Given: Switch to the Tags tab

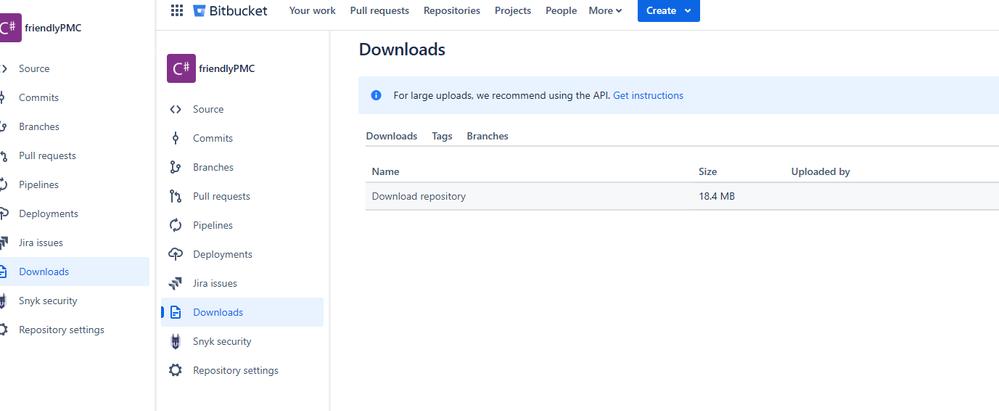Looking at the screenshot, I should [442, 136].
